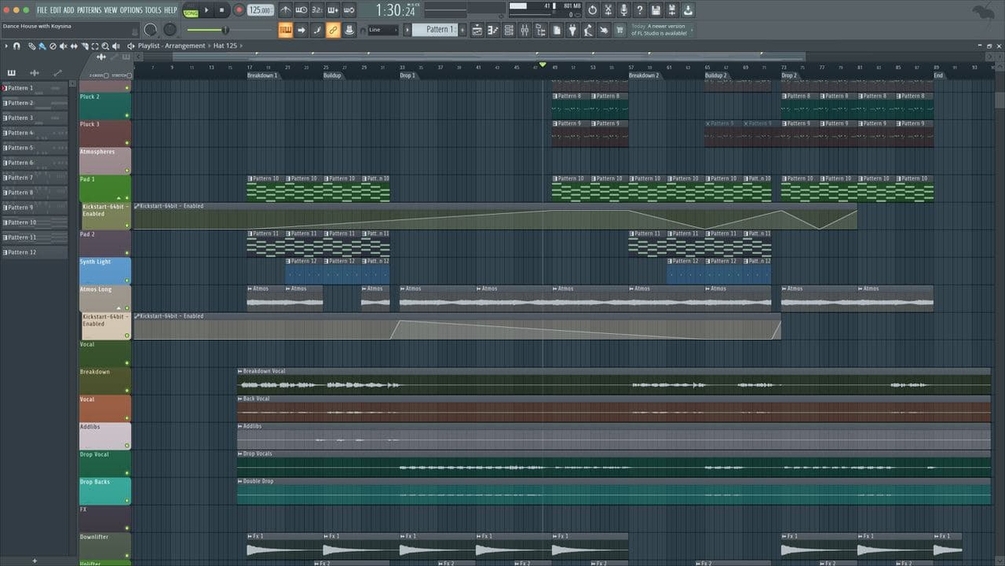Open the OPTIONS menu
Image resolution: width=1005 pixels, height=566 pixels.
point(131,10)
